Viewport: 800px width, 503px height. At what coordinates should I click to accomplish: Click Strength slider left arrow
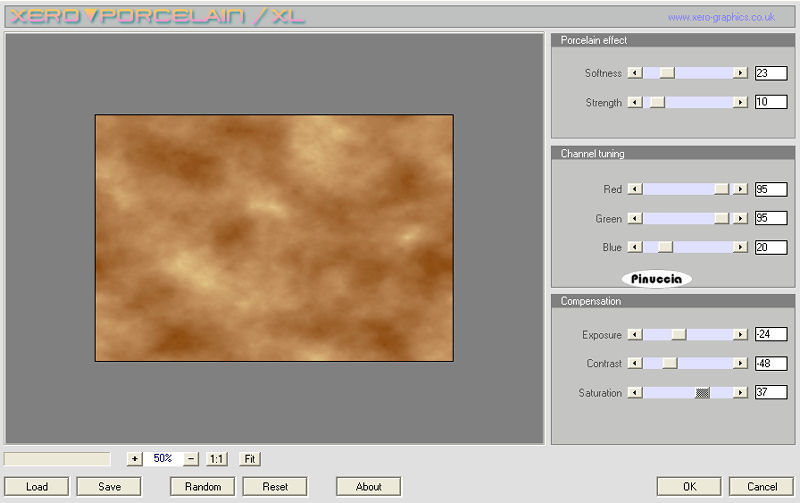(635, 103)
